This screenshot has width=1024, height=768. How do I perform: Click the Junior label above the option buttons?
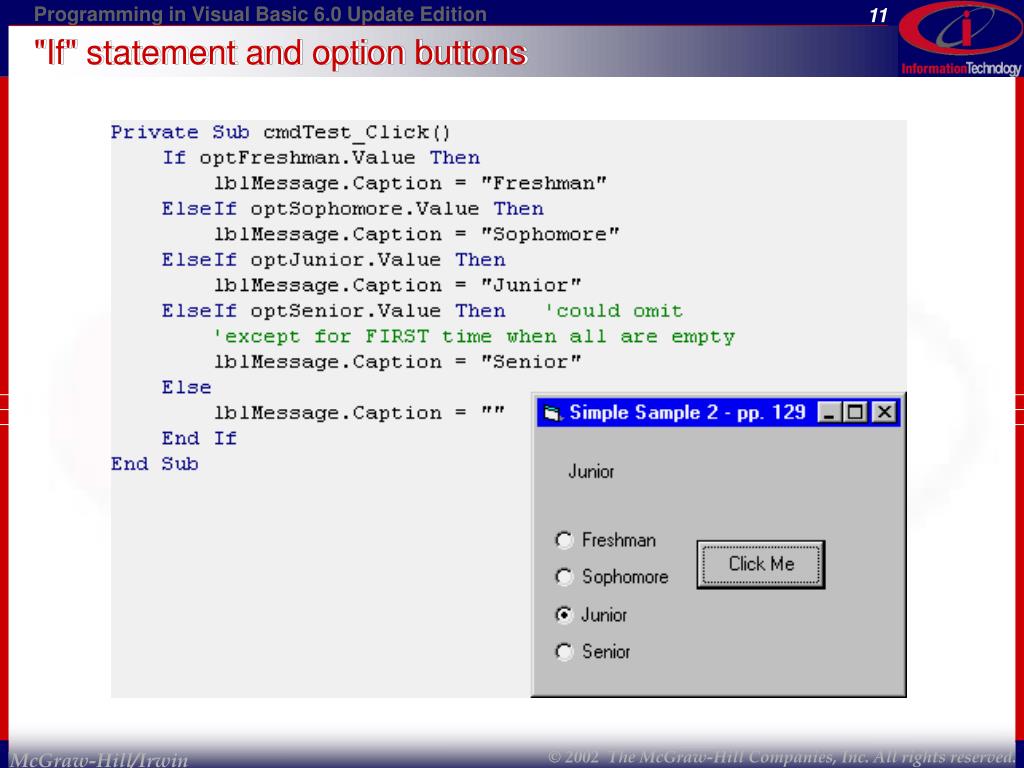tap(591, 472)
